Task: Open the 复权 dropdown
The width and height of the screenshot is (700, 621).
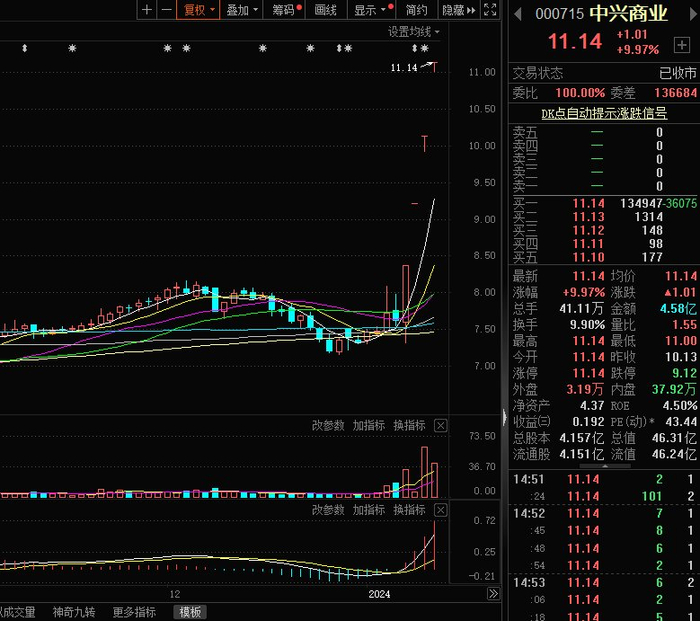Action: [198, 9]
